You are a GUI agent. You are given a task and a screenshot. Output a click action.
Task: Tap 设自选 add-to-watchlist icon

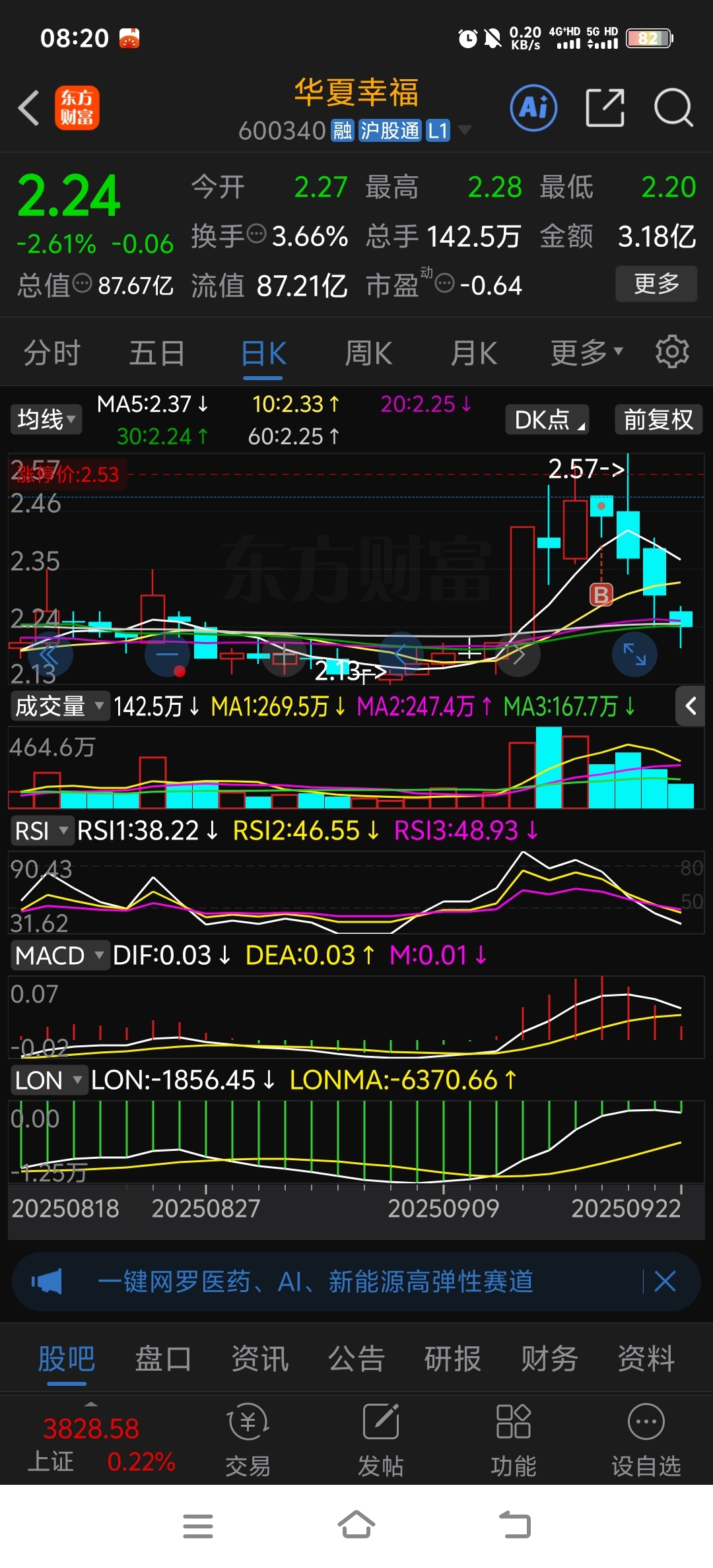pyautogui.click(x=646, y=1440)
